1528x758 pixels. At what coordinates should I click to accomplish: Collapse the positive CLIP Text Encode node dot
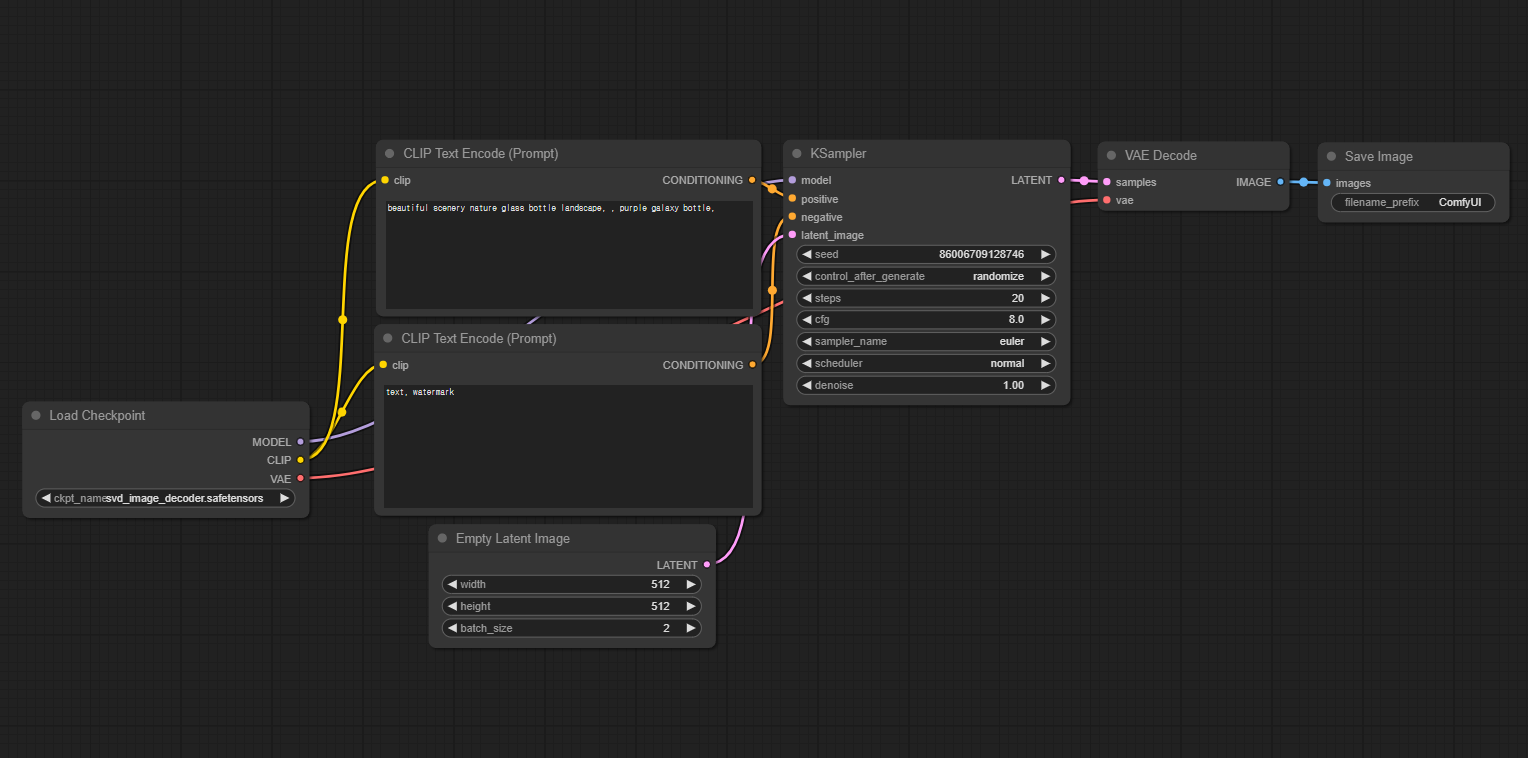tap(390, 154)
